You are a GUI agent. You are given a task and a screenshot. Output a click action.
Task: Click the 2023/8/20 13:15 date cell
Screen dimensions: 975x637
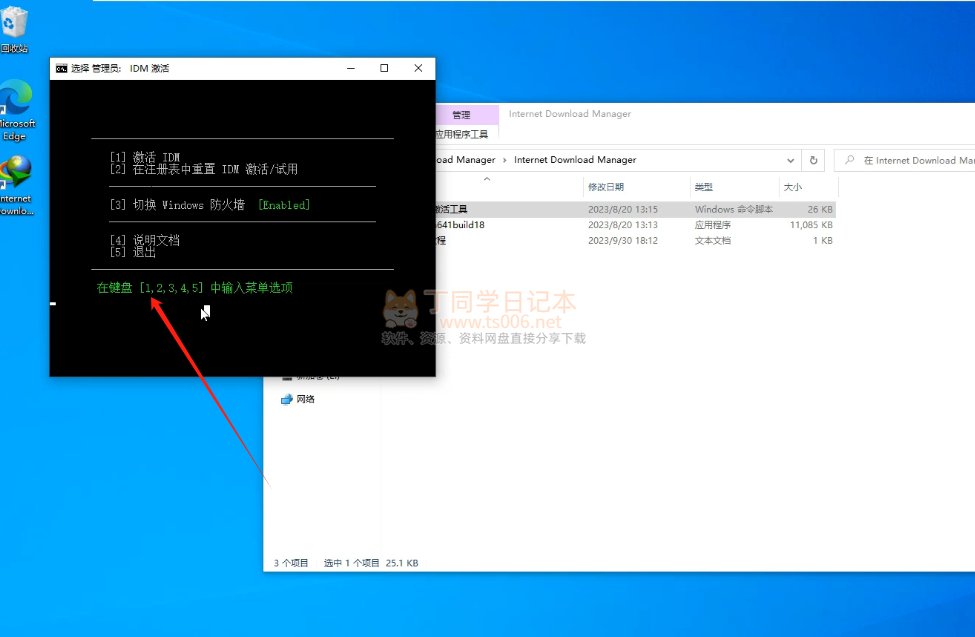(622, 210)
